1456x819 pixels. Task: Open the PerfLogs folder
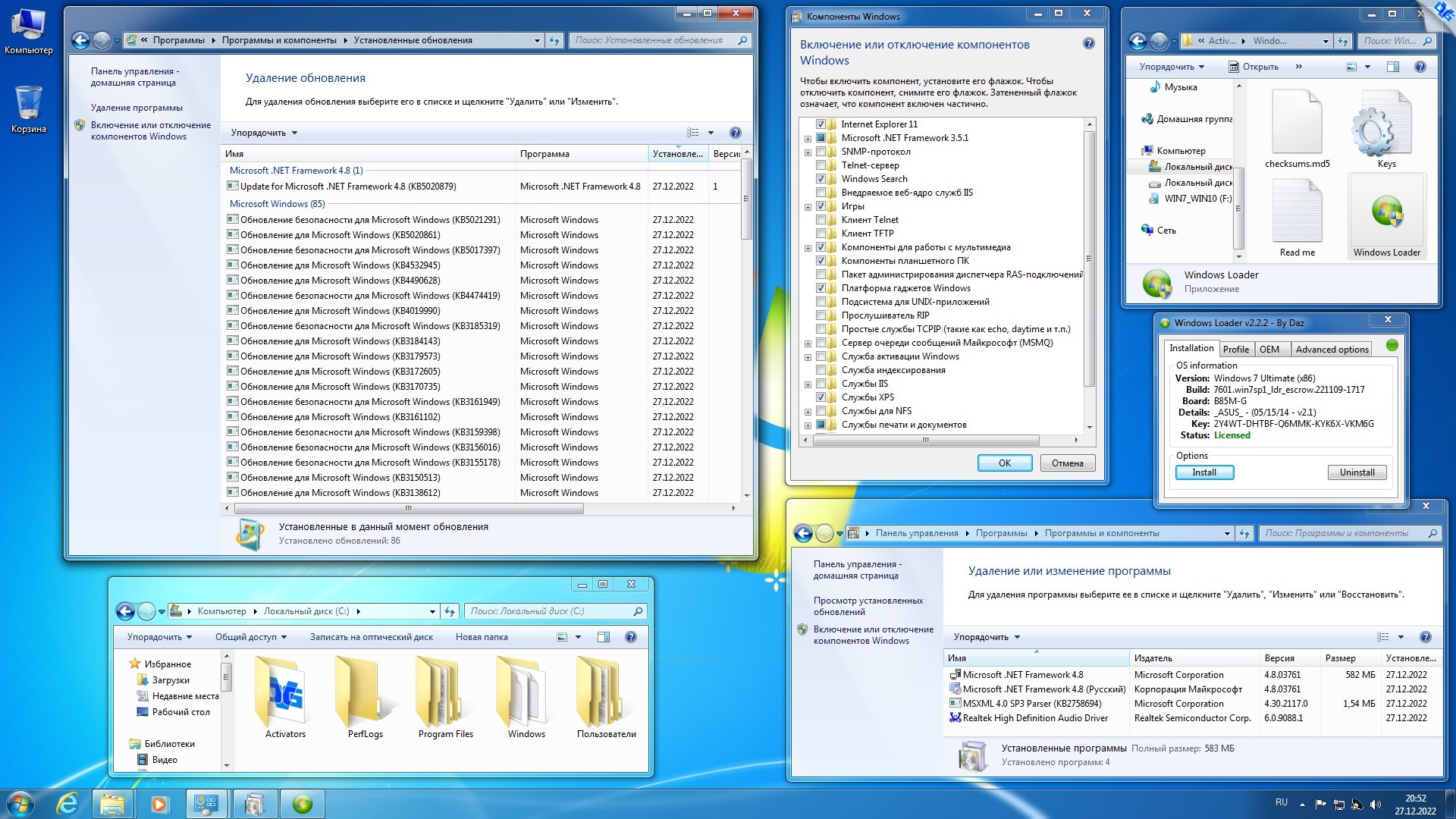366,698
